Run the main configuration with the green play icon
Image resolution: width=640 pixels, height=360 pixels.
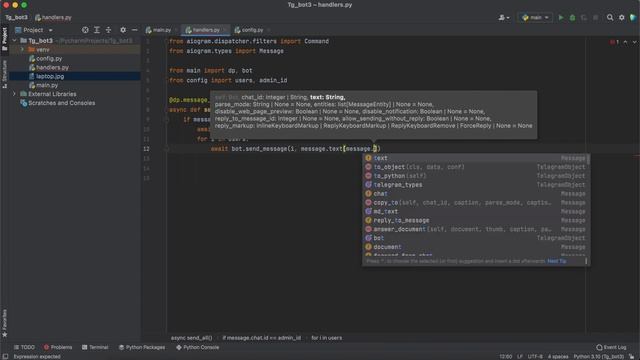pyautogui.click(x=561, y=18)
